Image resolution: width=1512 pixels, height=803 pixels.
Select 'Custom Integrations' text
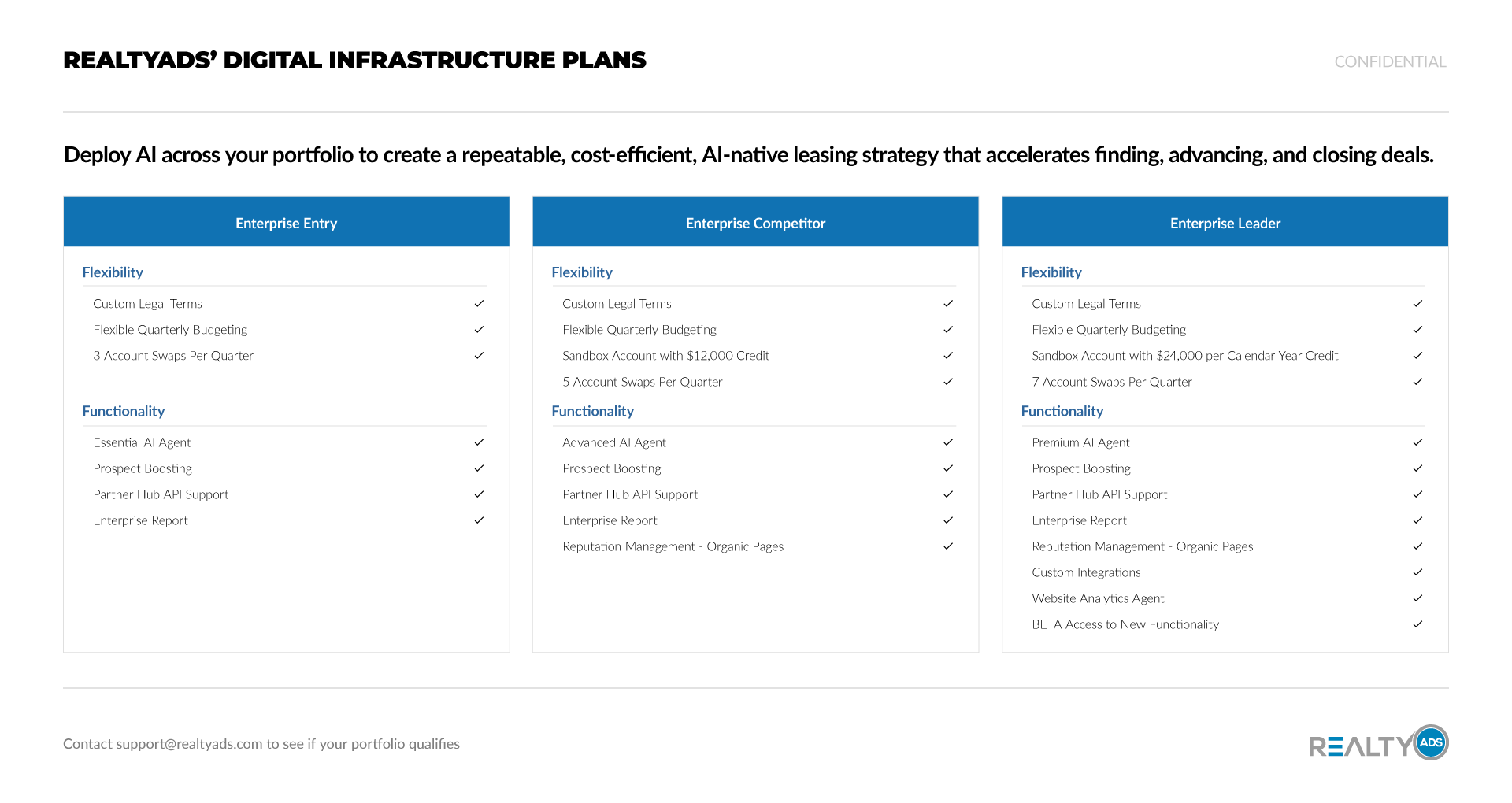coord(1086,572)
